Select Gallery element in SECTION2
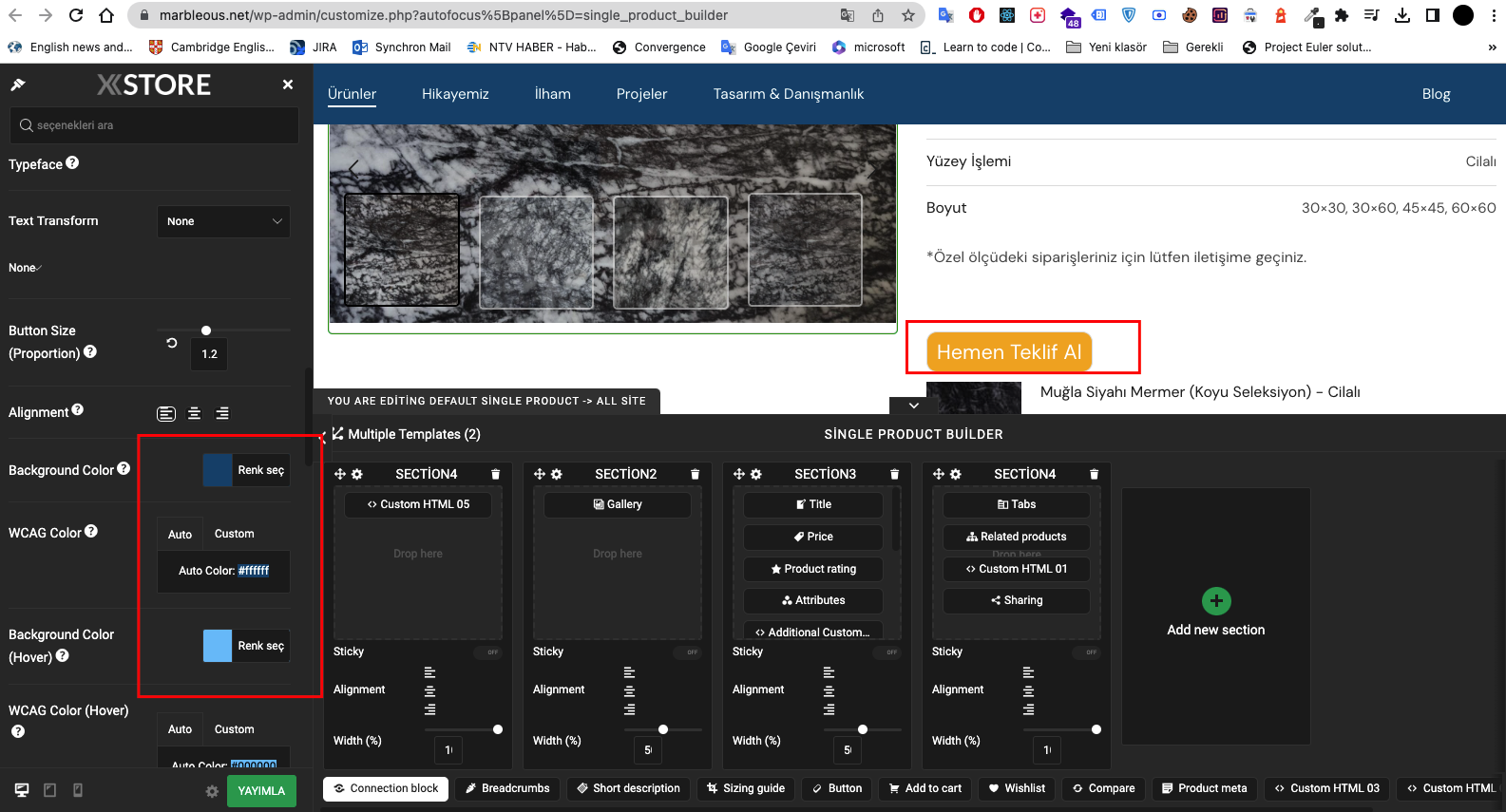 (x=618, y=504)
